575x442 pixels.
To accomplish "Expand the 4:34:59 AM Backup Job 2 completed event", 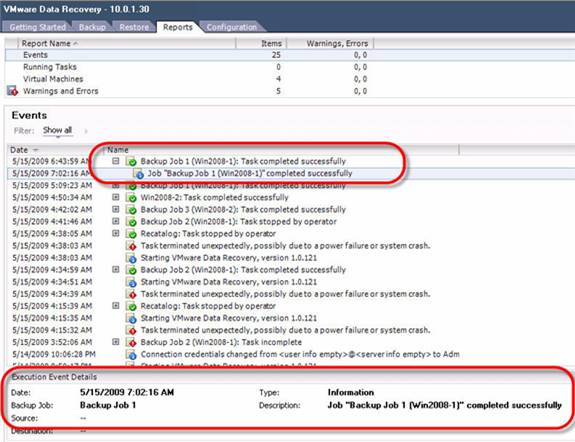I will 116,270.
